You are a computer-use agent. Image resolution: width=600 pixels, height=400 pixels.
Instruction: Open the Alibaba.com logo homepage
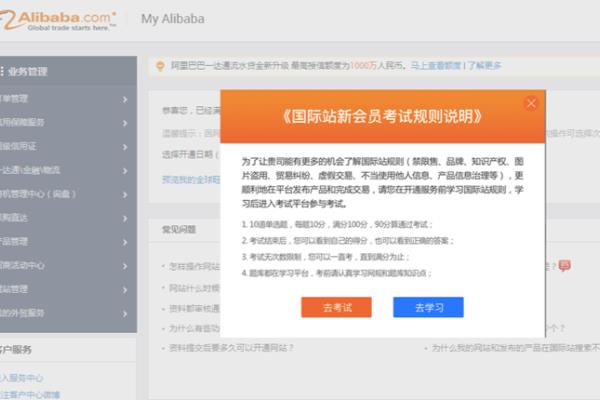tap(57, 20)
